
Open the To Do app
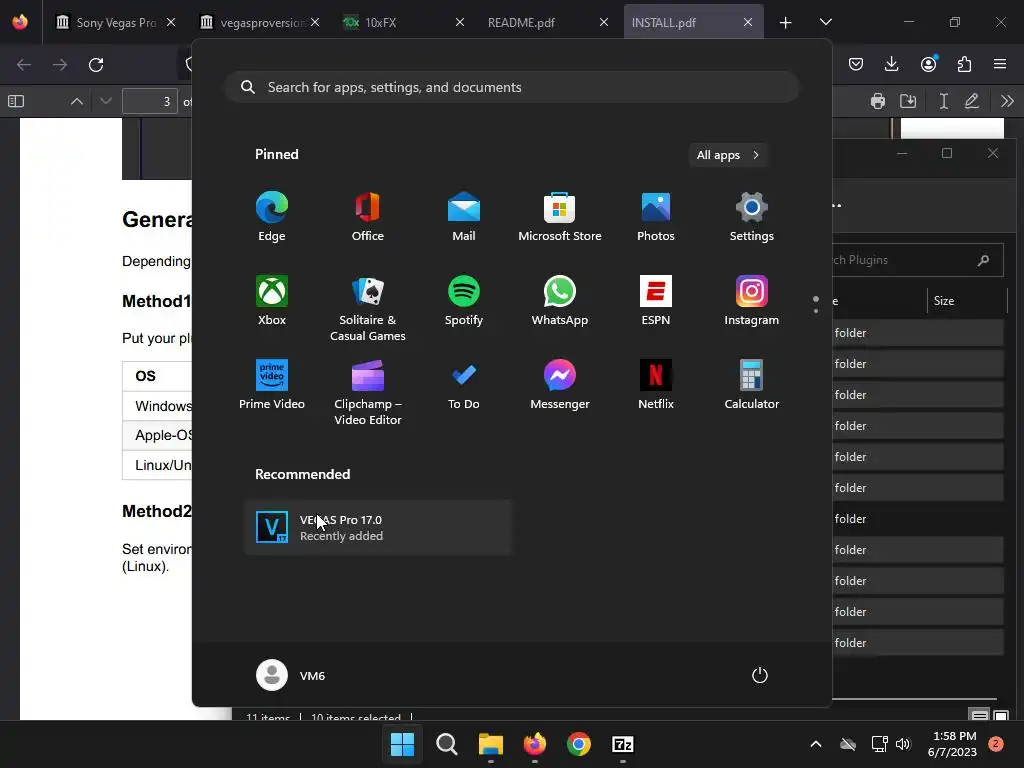pyautogui.click(x=464, y=385)
